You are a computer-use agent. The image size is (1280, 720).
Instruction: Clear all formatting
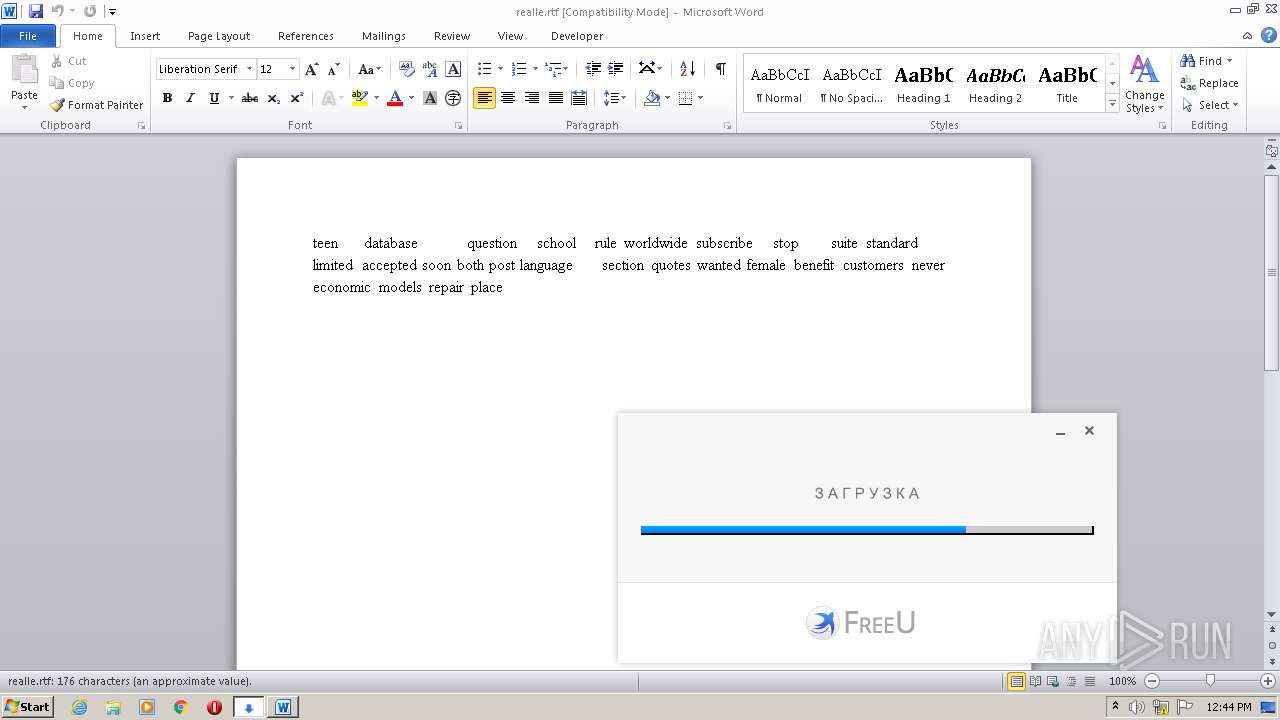click(x=406, y=69)
